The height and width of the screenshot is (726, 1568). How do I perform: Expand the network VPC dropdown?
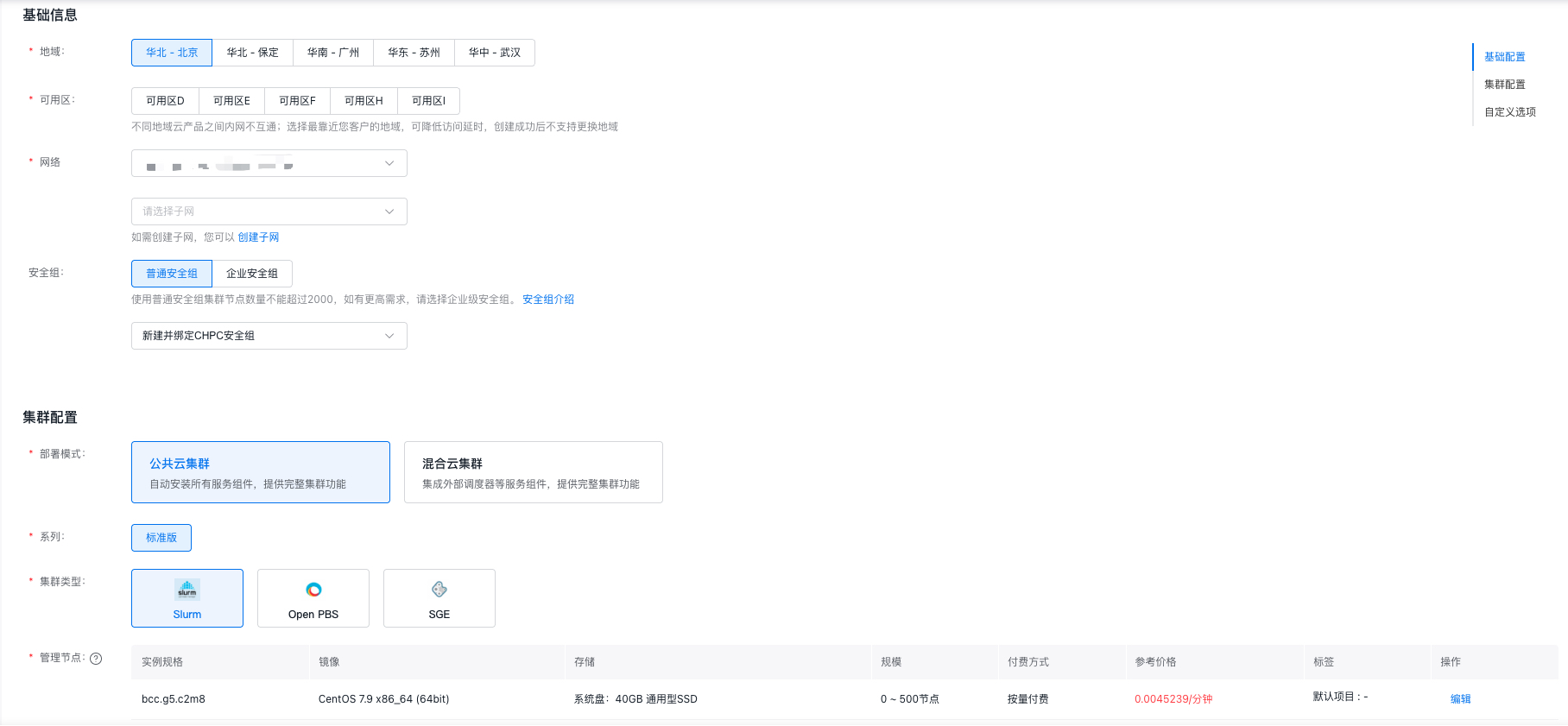269,163
